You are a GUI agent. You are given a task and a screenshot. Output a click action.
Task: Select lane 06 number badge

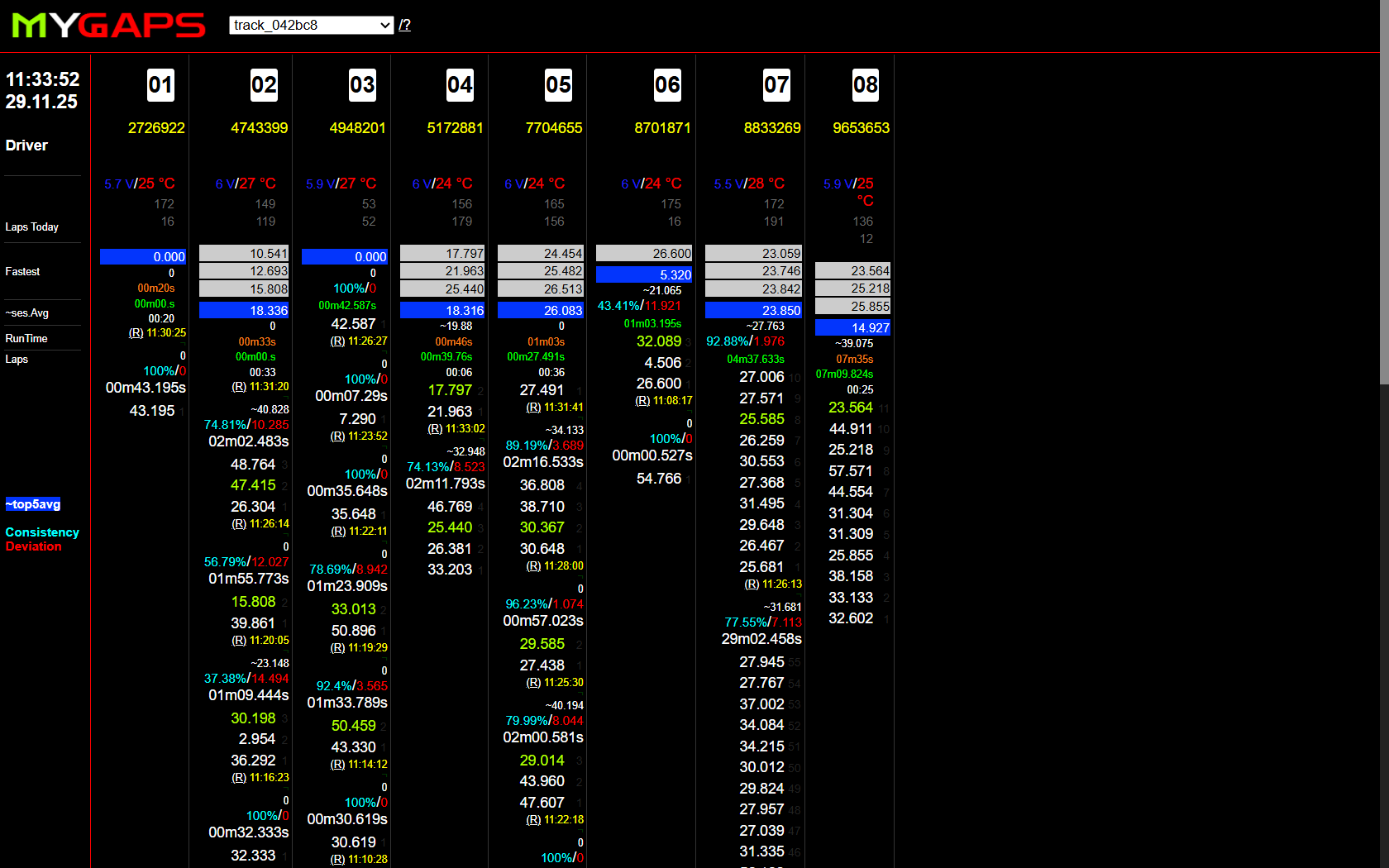667,85
